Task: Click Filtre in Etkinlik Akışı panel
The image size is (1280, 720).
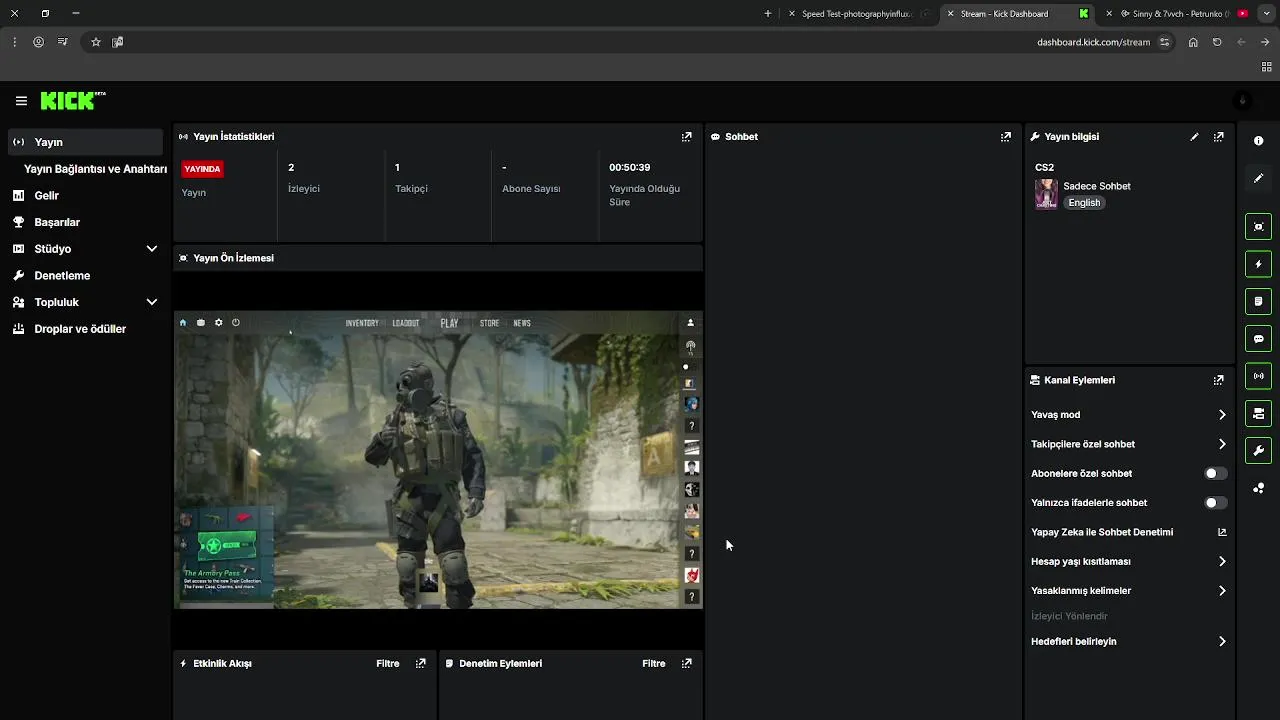Action: tap(388, 664)
